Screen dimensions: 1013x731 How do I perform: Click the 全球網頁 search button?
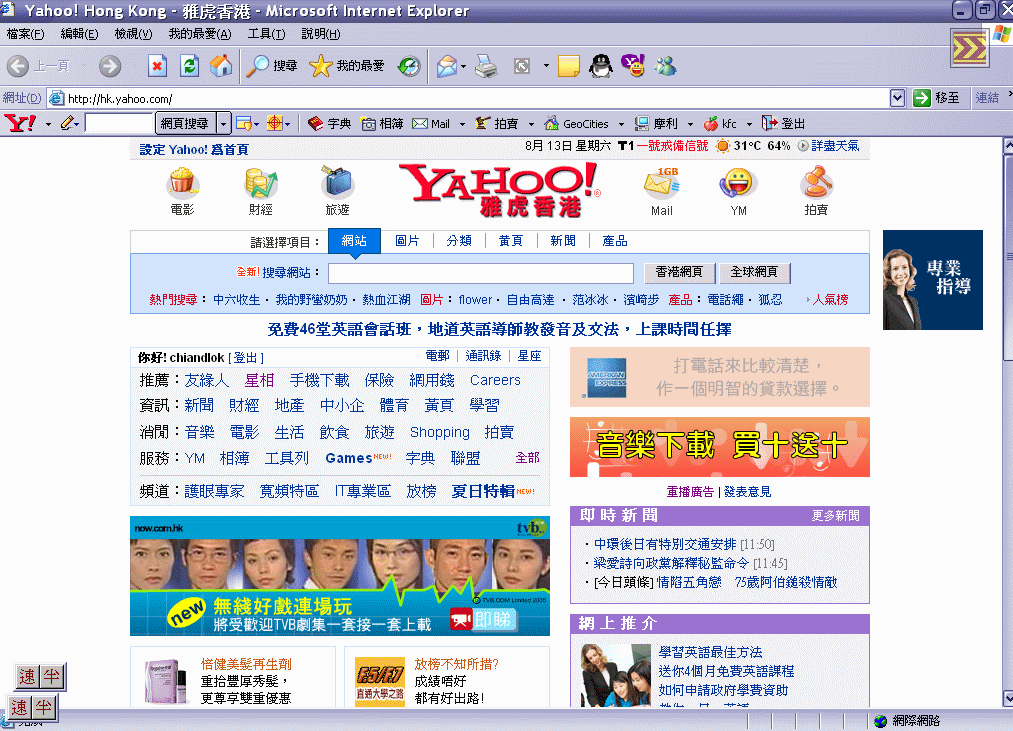coord(755,272)
